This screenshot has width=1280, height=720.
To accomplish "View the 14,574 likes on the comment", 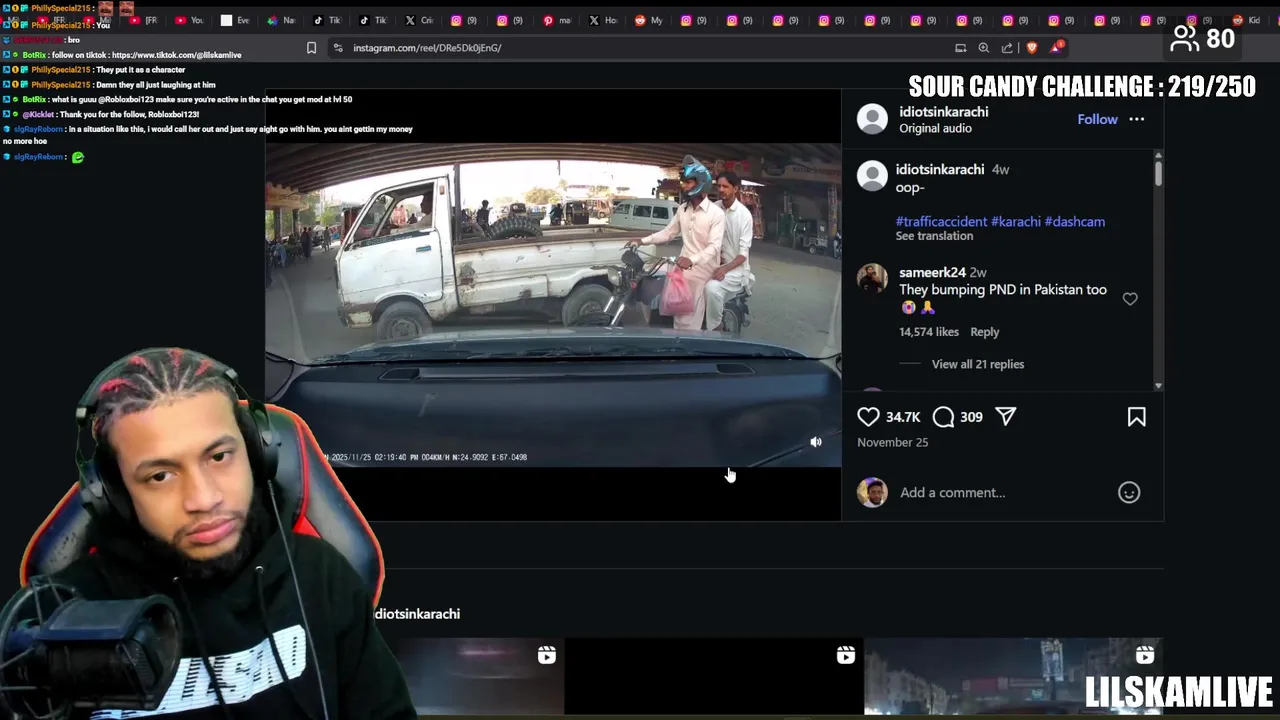I will 929,332.
